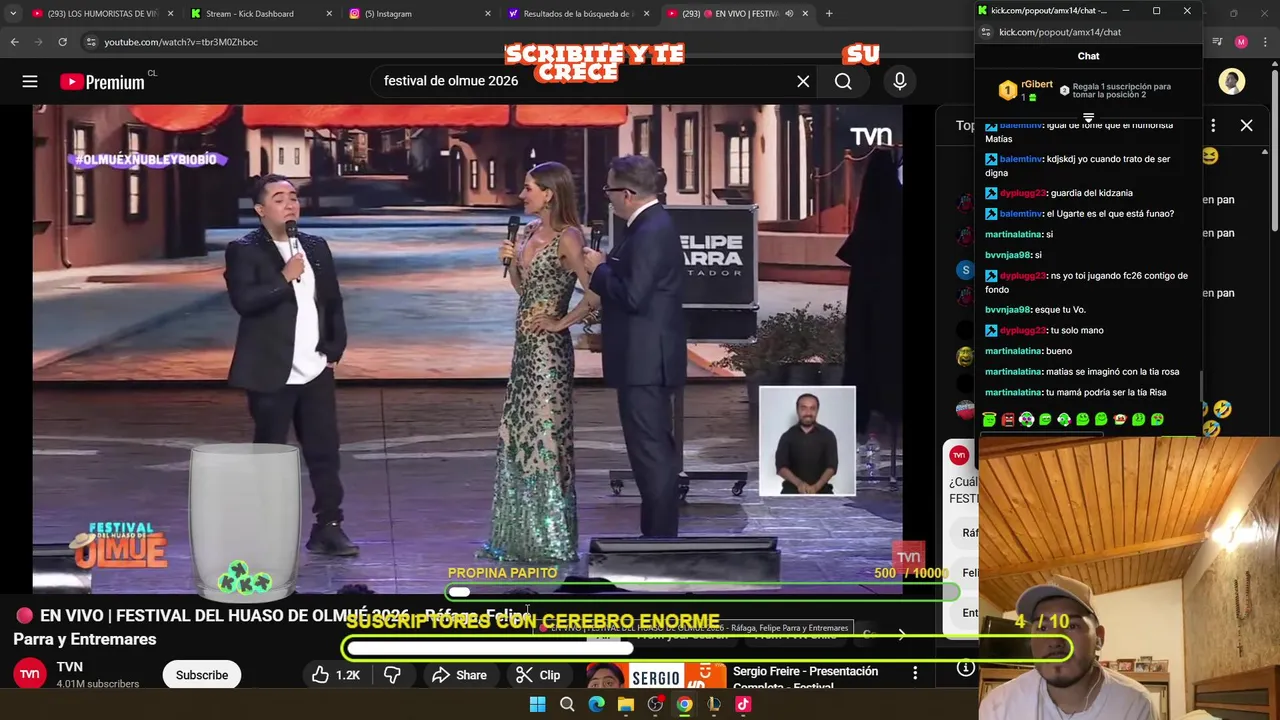The image size is (1280, 720).
Task: Open options for Sergio Freire video
Action: tap(915, 673)
